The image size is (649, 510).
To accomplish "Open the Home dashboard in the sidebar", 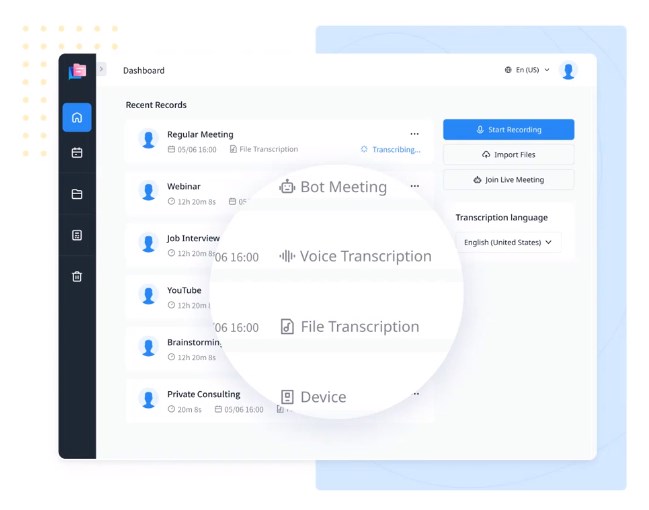I will click(77, 118).
